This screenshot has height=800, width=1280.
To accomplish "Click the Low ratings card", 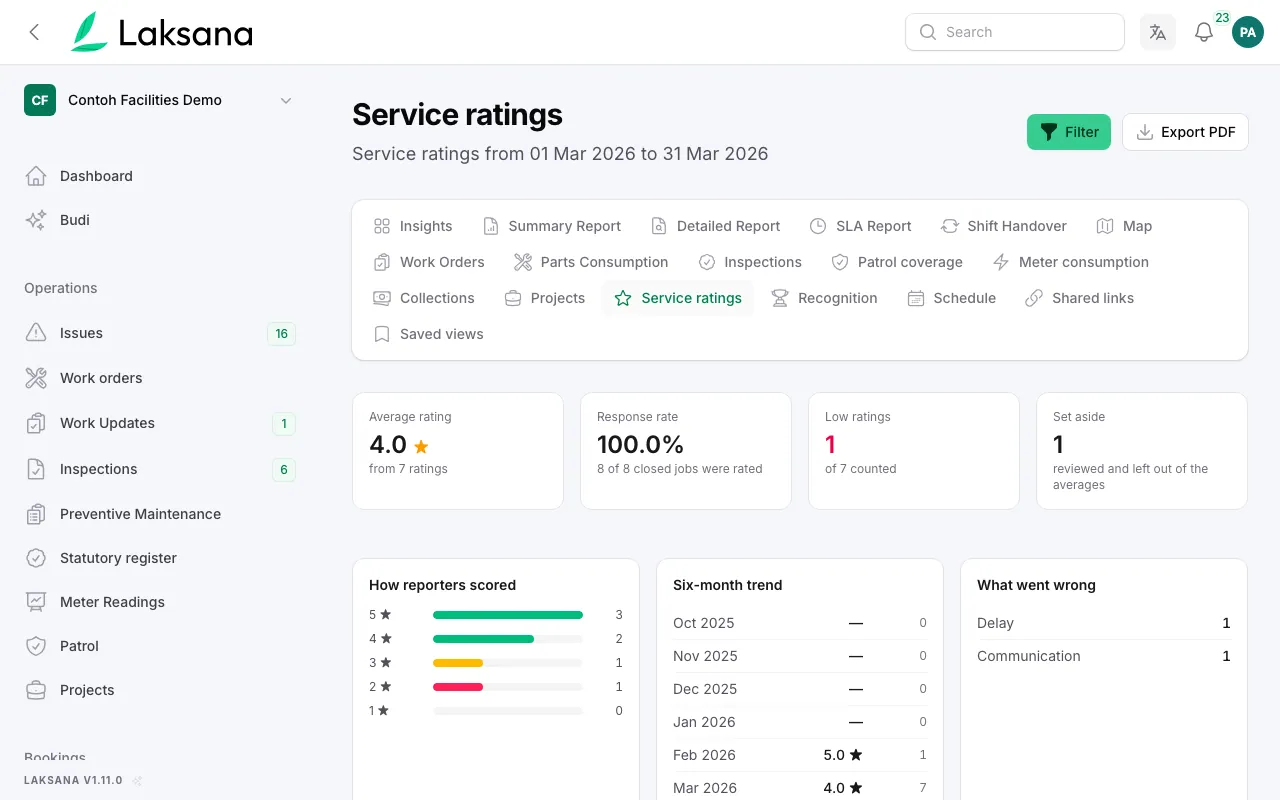I will coord(914,450).
